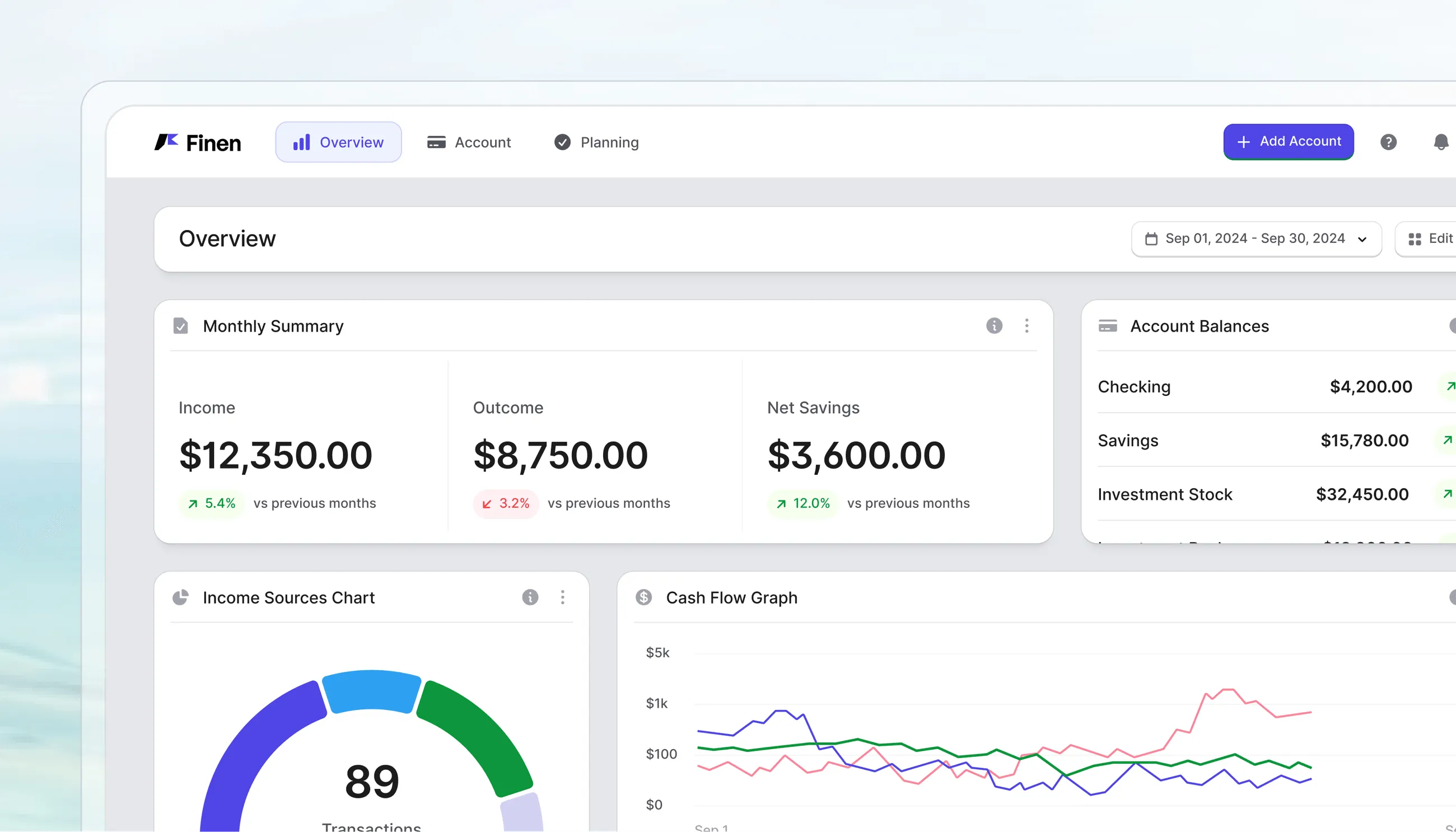Open Monthly Summary three-dot menu

pyautogui.click(x=1026, y=326)
